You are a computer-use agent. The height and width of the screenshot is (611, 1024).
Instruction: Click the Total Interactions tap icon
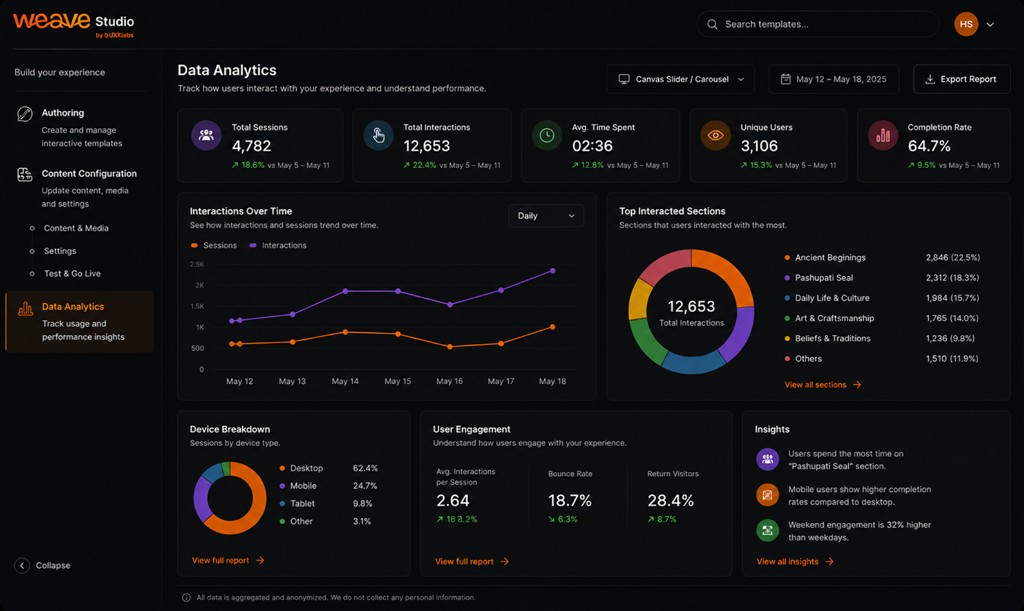coord(378,136)
